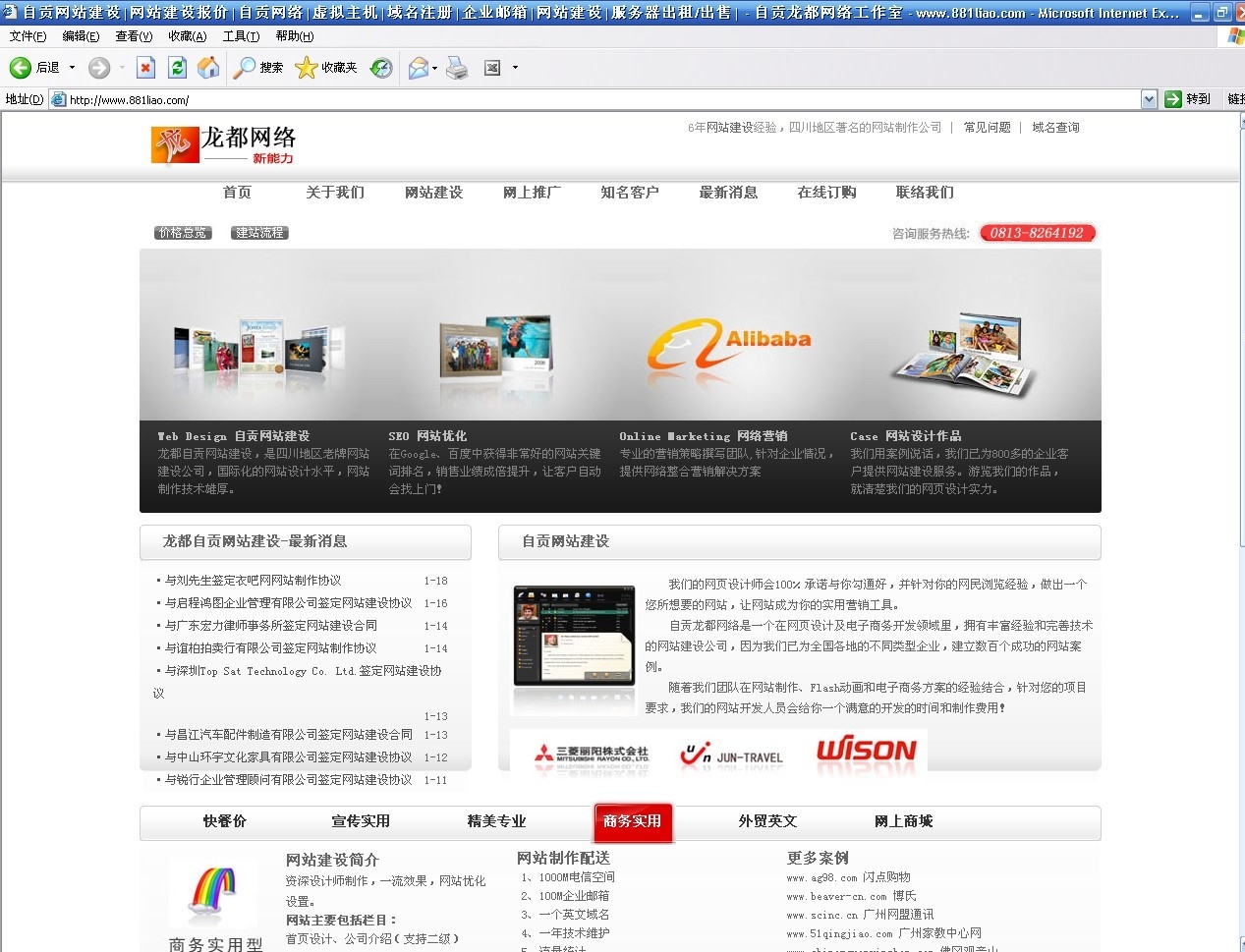The width and height of the screenshot is (1245, 952).
Task: Click the Mail envelope icon
Action: coord(418,68)
